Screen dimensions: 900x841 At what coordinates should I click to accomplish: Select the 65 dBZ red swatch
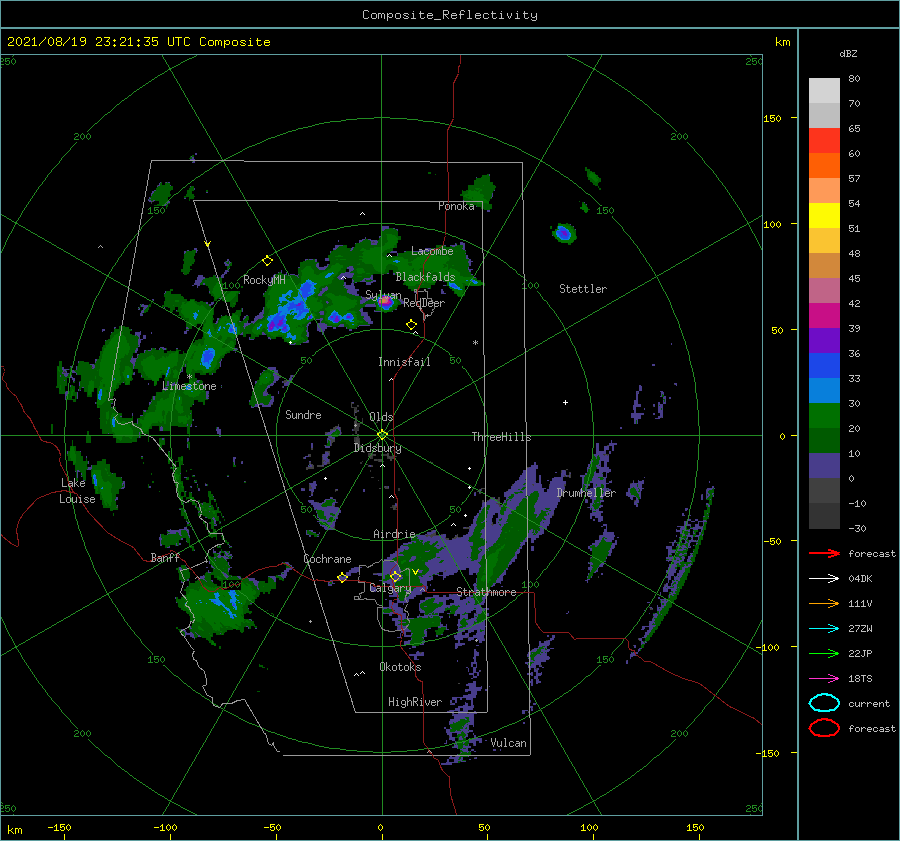(x=824, y=141)
